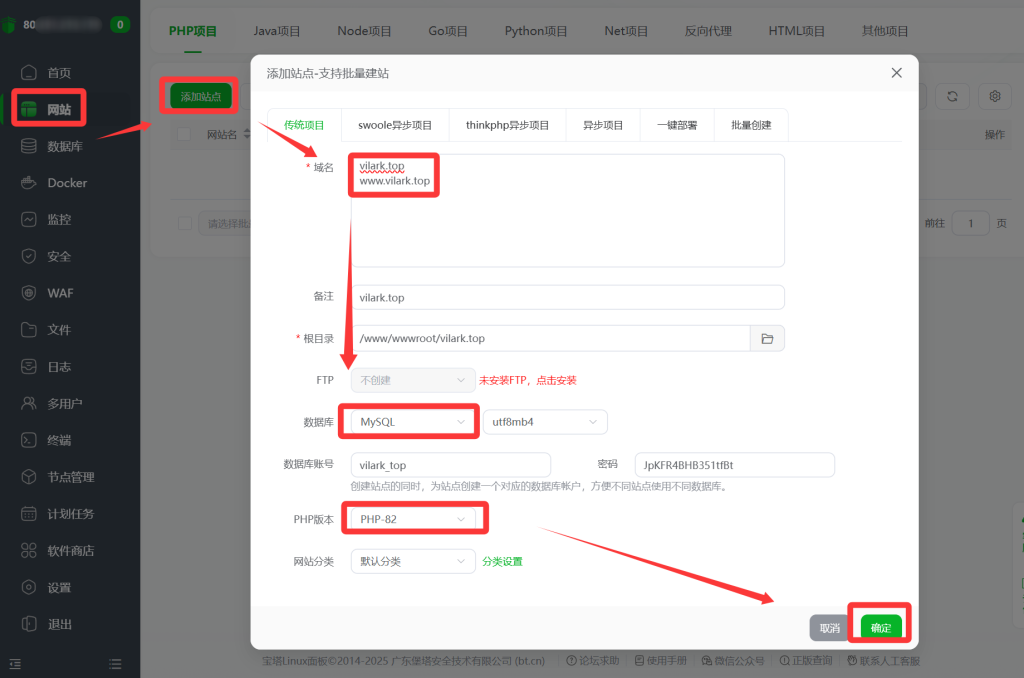
Task: Click the folder browse icon beside 根目录
Action: pyautogui.click(x=767, y=338)
